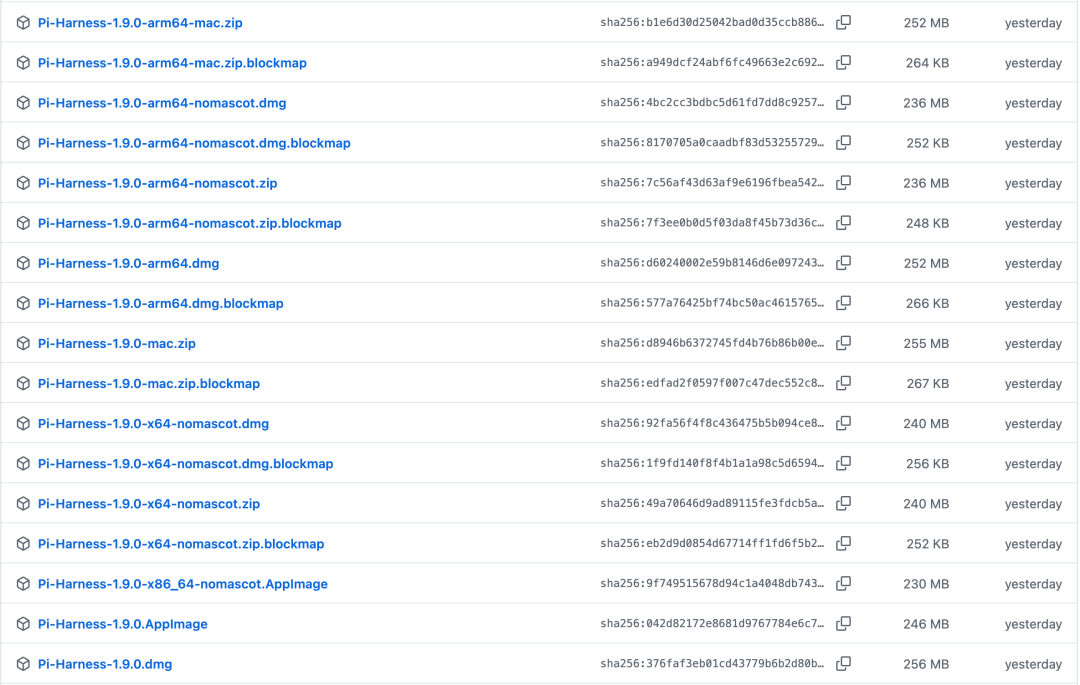Download Pi-Harness-1.9.0-arm64-nomascot.zip
Viewport: 1080px width, 685px height.
click(157, 183)
